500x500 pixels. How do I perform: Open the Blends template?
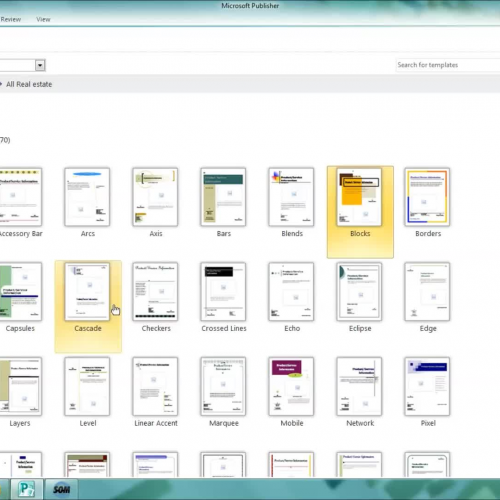point(291,197)
